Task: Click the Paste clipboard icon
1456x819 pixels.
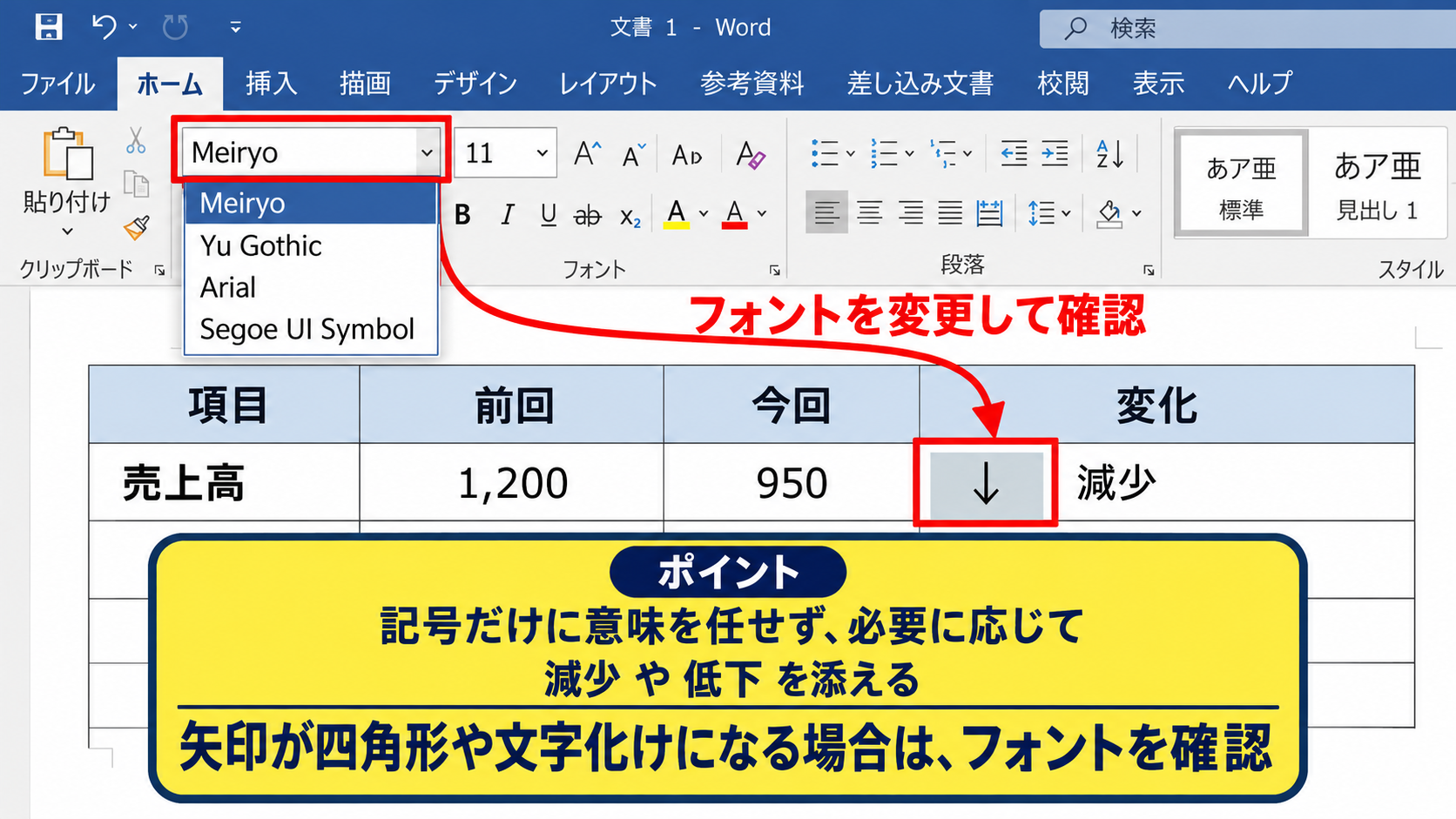Action: coord(68,153)
